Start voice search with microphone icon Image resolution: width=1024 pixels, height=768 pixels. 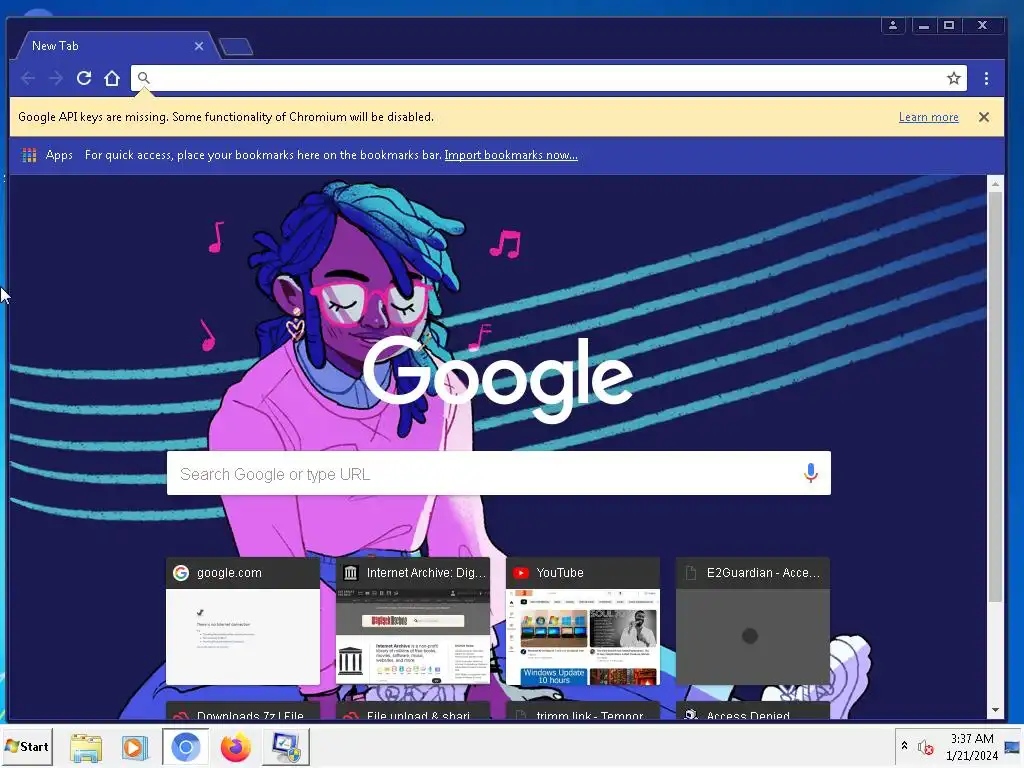point(810,473)
